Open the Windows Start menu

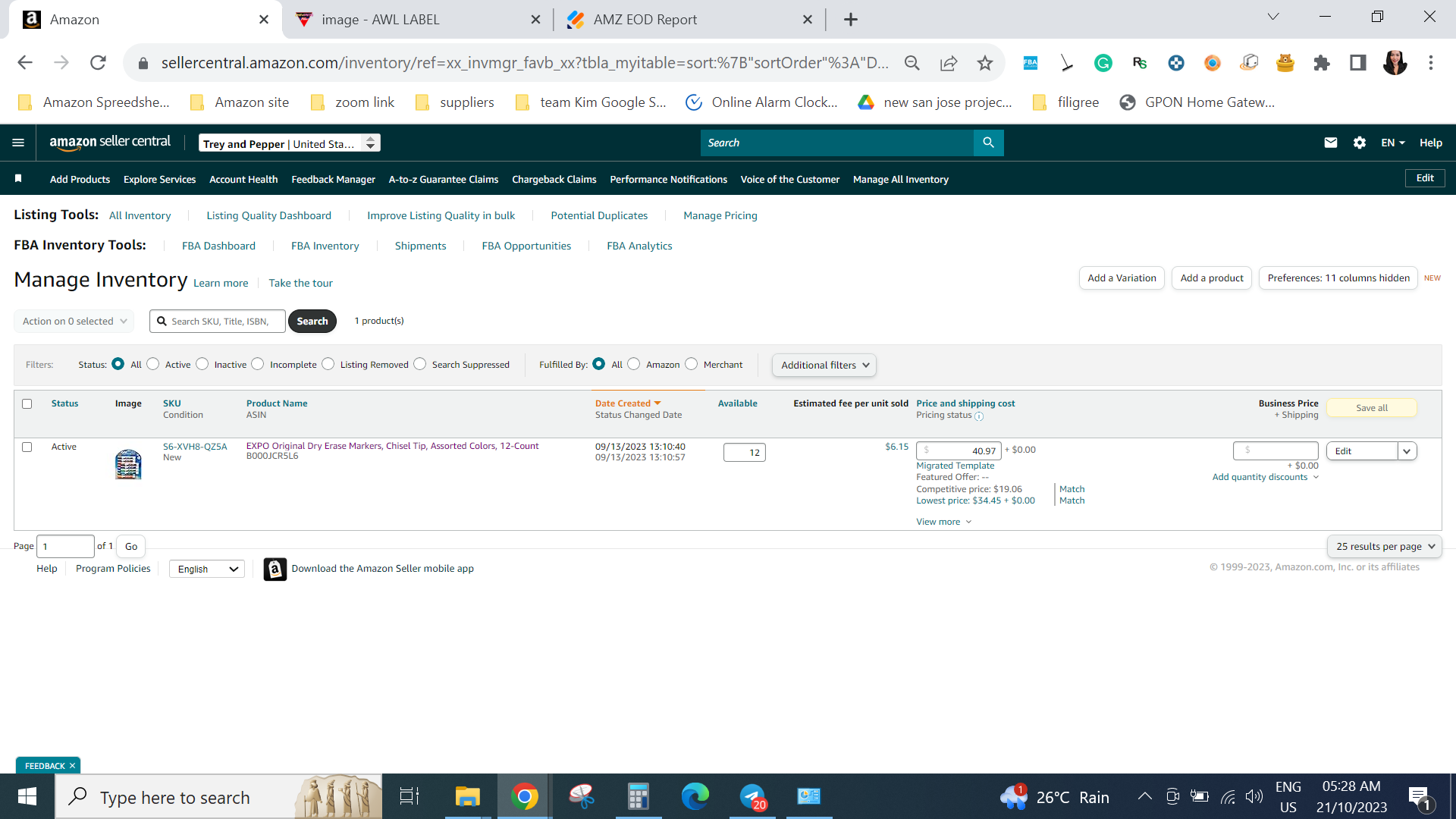[x=27, y=796]
